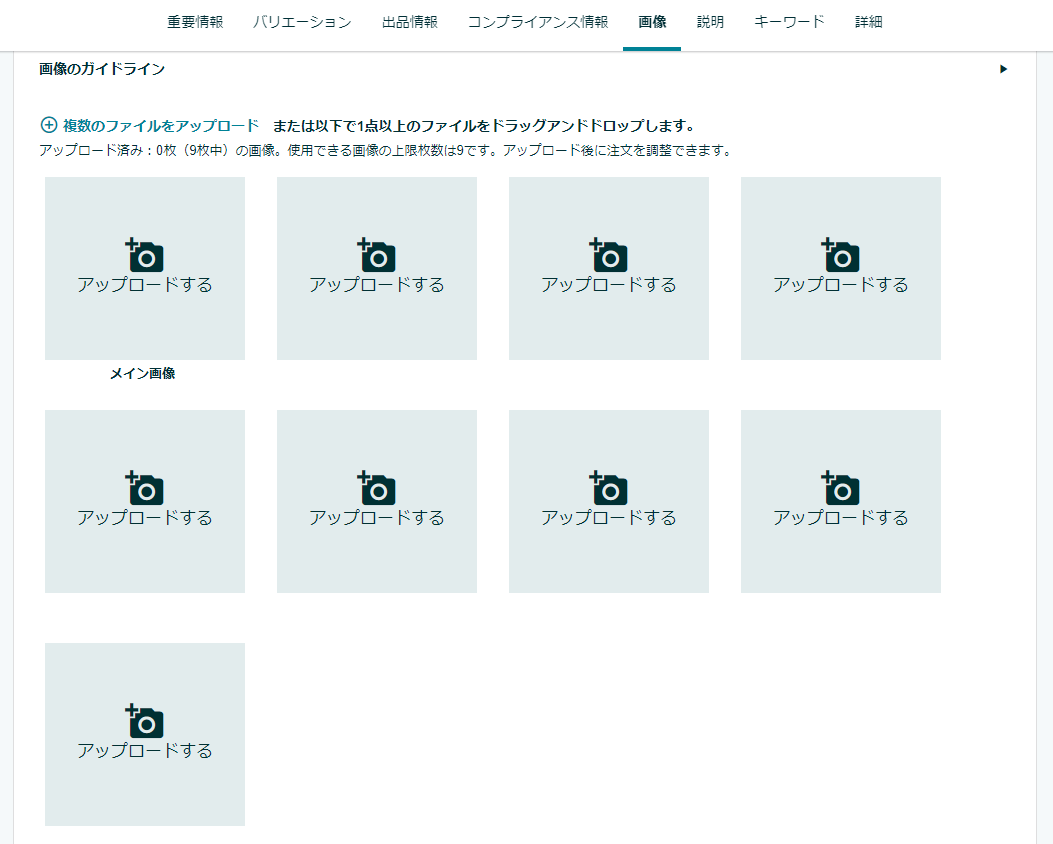This screenshot has height=844, width=1053.
Task: Open the 説明 tab
Action: click(711, 22)
